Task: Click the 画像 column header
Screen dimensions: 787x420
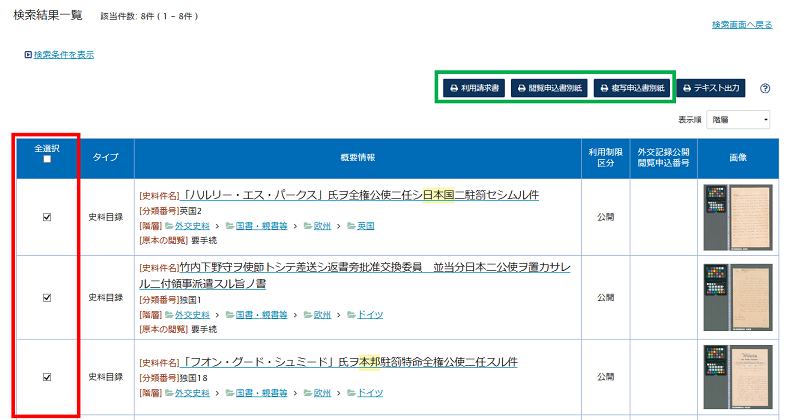Action: pyautogui.click(x=738, y=158)
